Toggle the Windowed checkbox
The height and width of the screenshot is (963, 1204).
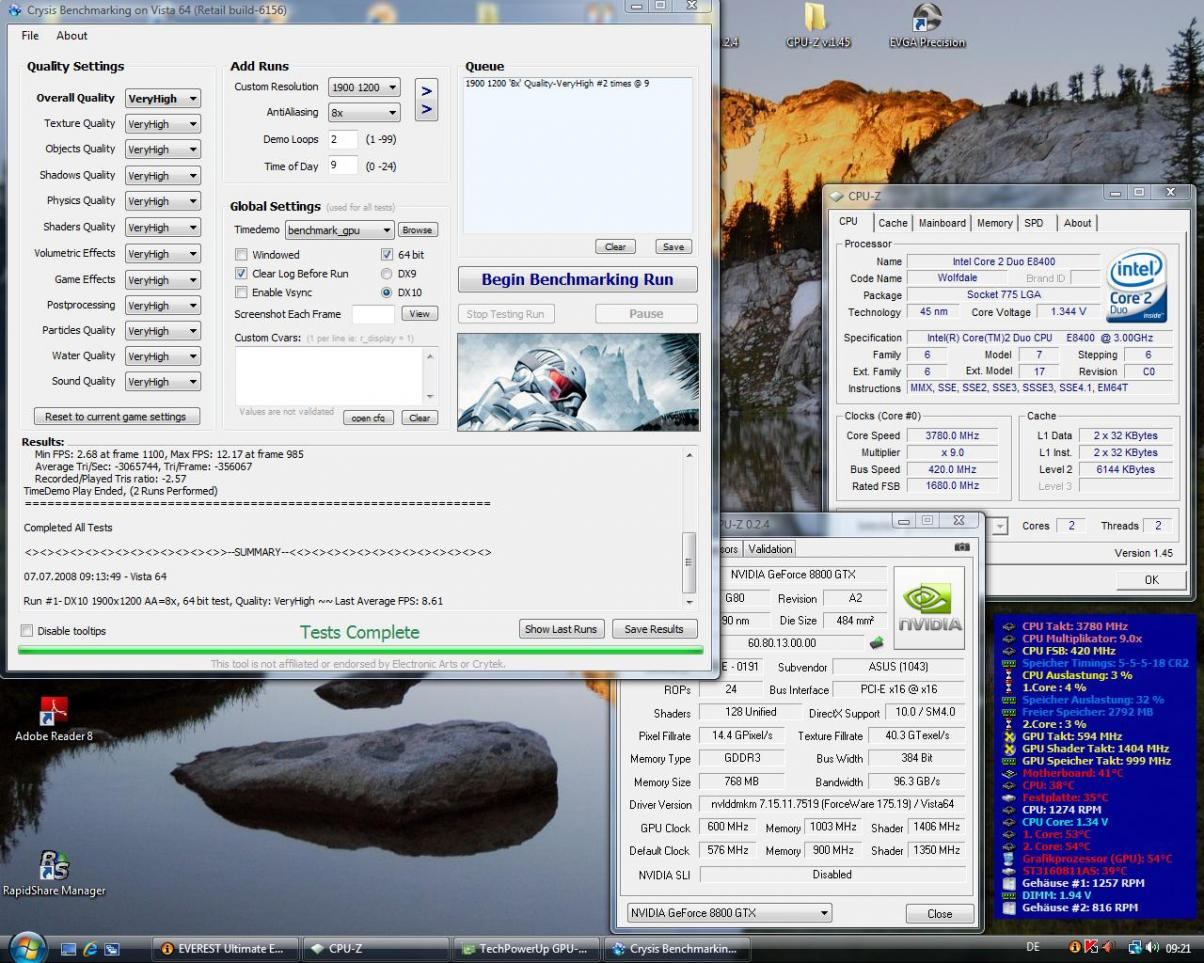(241, 255)
